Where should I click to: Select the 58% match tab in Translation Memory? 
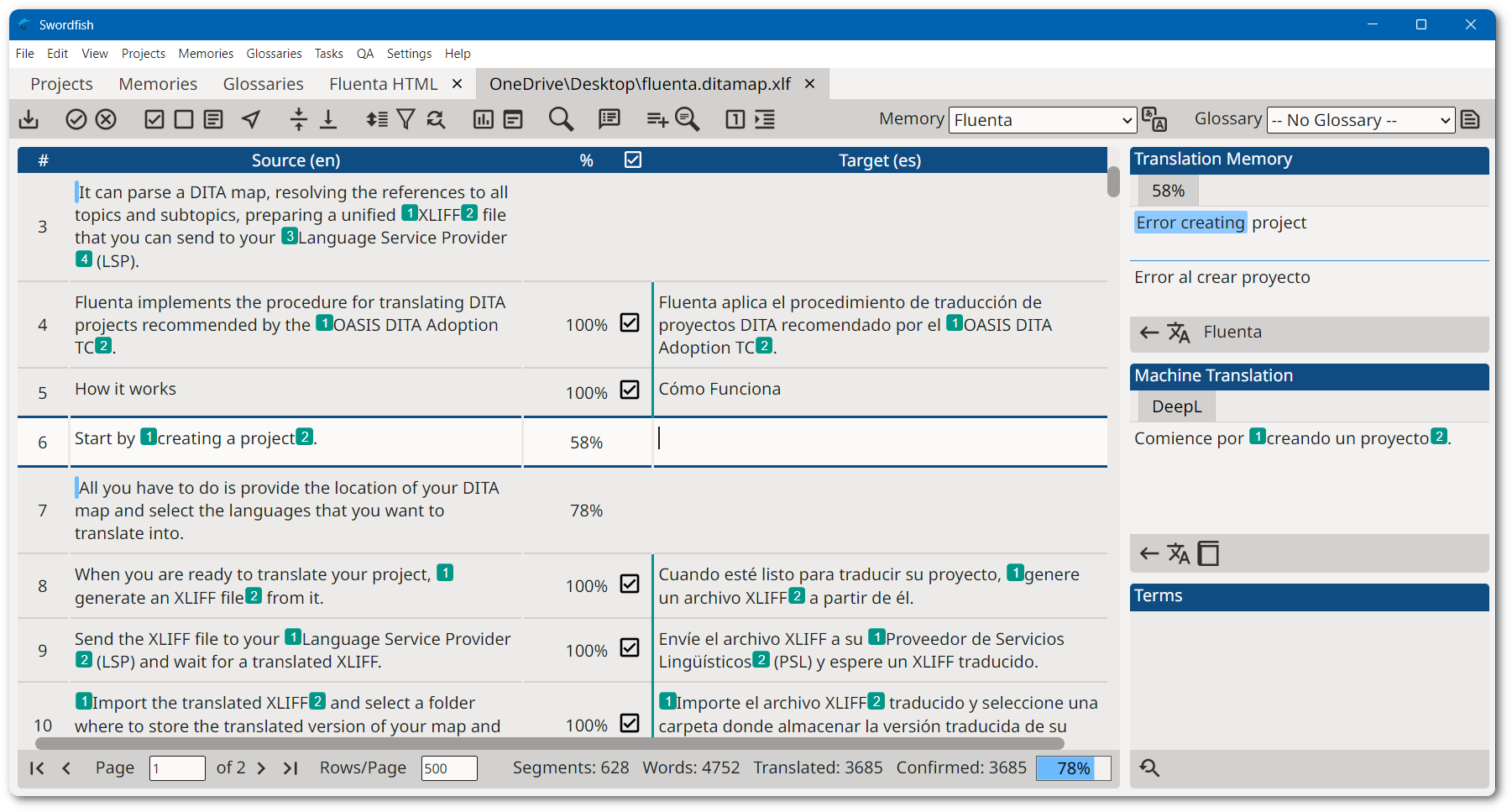pos(1168,191)
